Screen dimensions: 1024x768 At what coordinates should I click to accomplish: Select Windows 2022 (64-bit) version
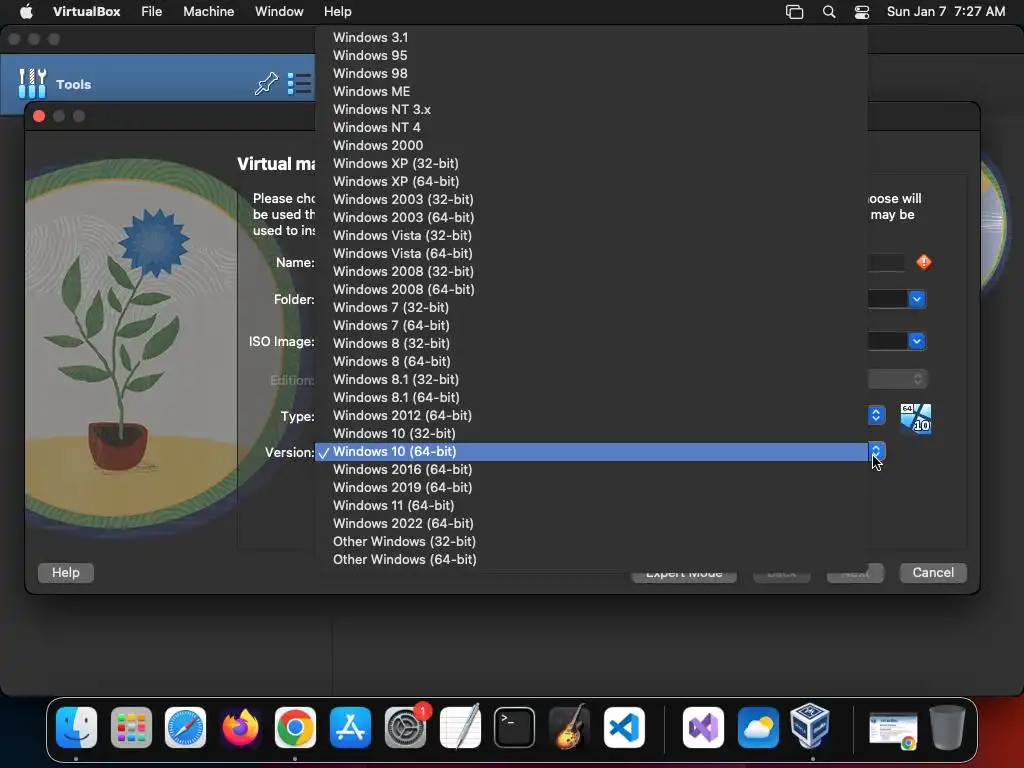592,524
